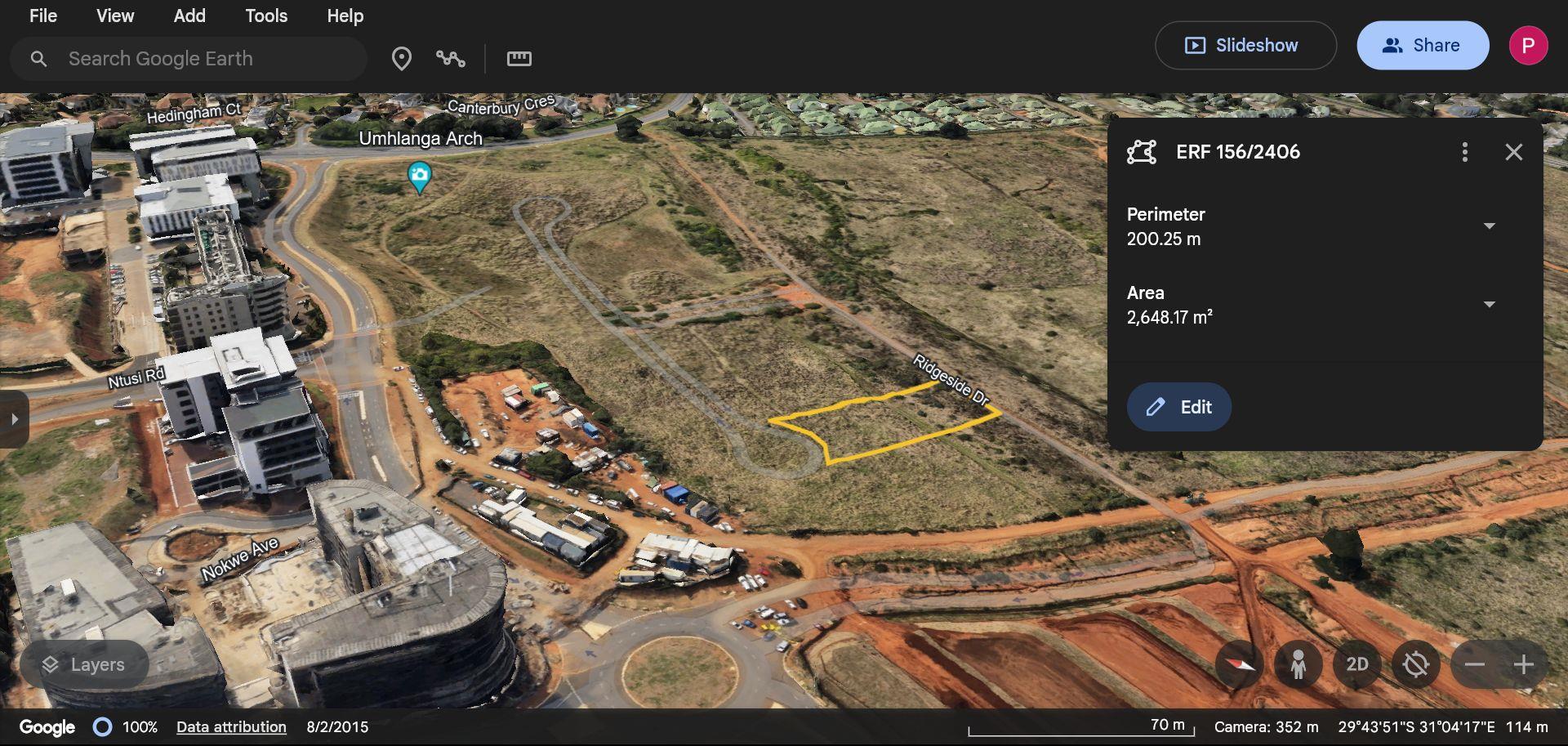The height and width of the screenshot is (746, 1568).
Task: Open the ERF 156/2406 overflow menu
Action: point(1464,151)
